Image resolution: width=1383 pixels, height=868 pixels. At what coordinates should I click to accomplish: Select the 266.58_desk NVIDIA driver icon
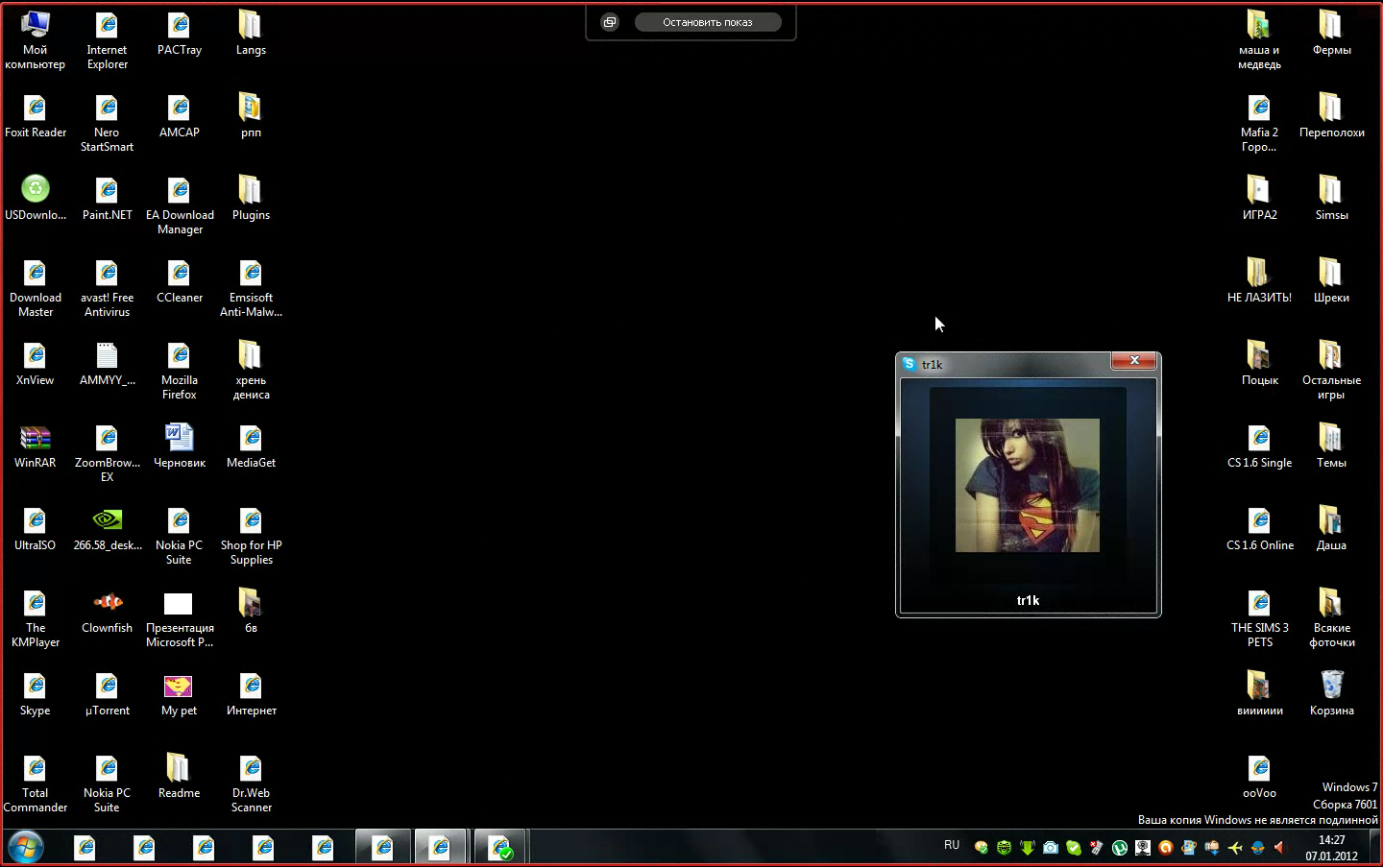(x=108, y=522)
